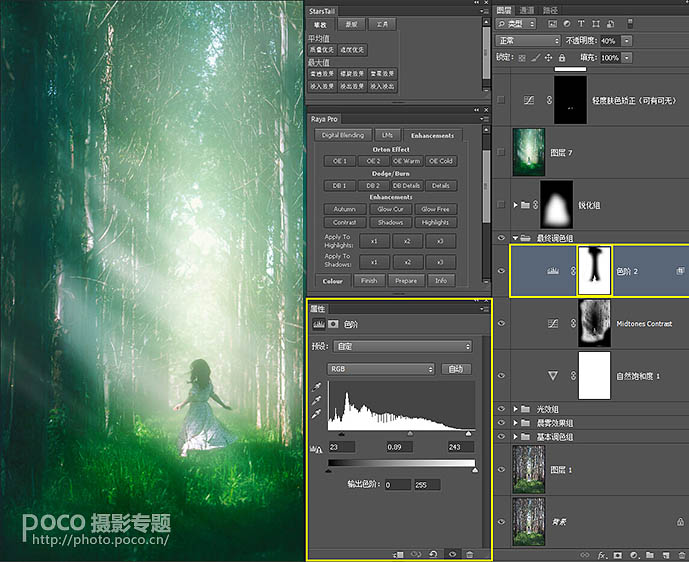Expand the 基本调色组 group
Viewport: 689px width, 562px height.
[x=515, y=437]
